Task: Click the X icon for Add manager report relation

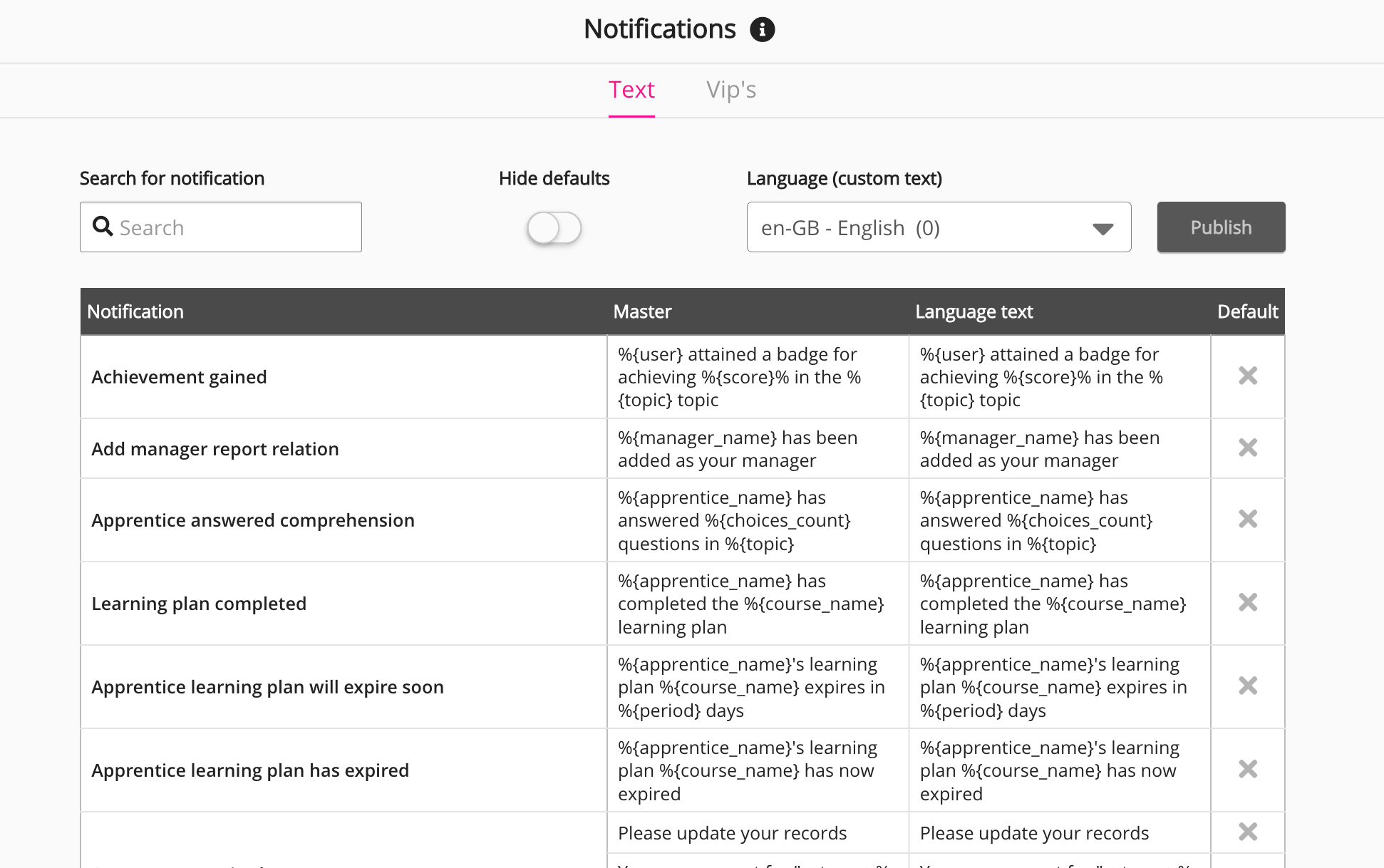Action: point(1247,448)
